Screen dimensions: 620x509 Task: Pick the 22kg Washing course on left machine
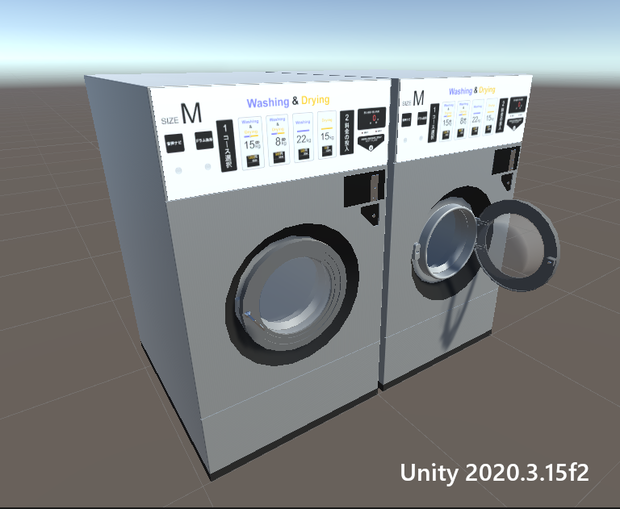(x=302, y=137)
